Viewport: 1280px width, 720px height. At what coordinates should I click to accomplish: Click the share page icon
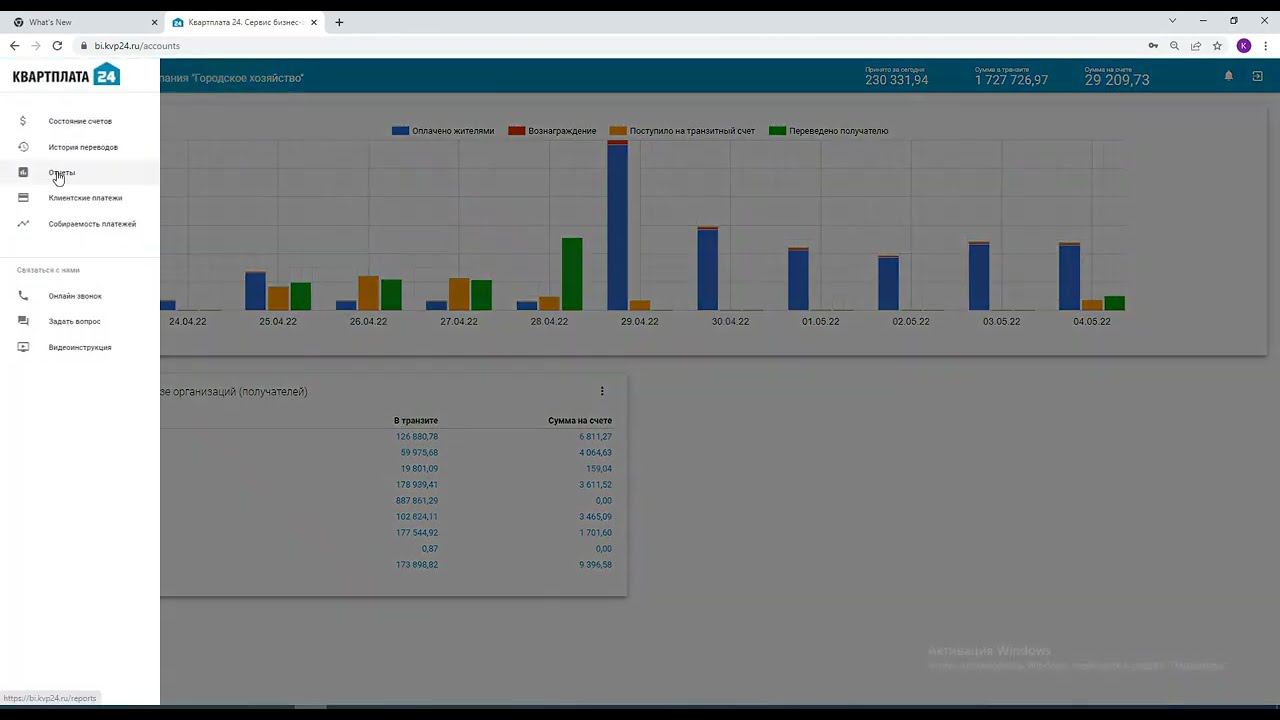[x=1195, y=46]
